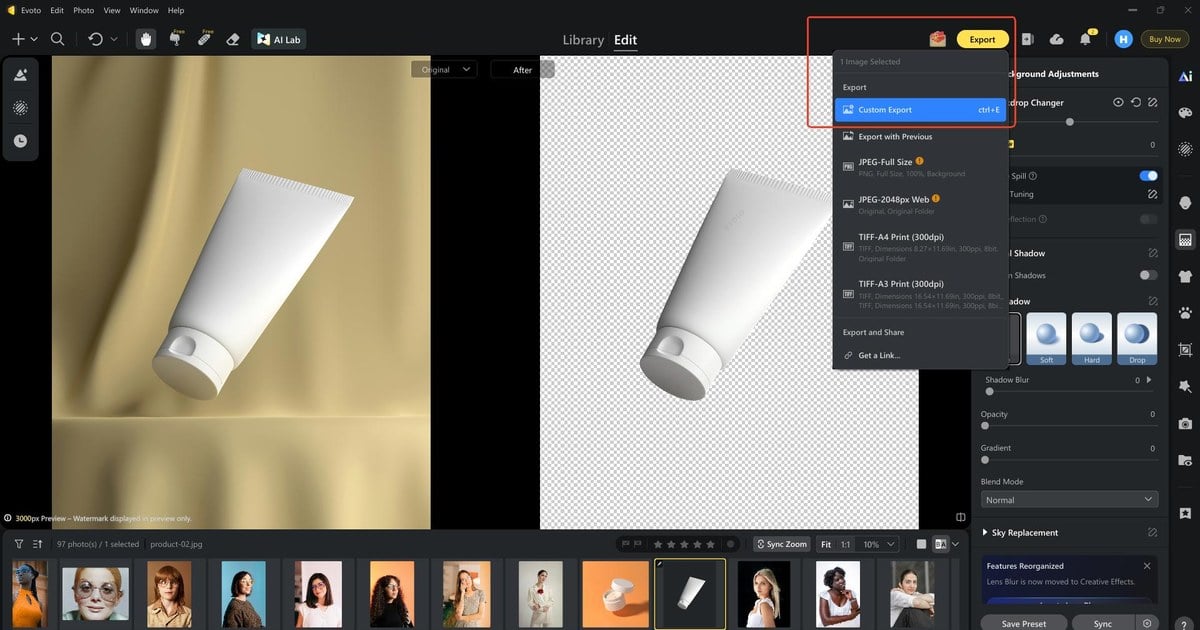The width and height of the screenshot is (1200, 630).
Task: Select the Drop shadow style thumbnail
Action: 1137,338
